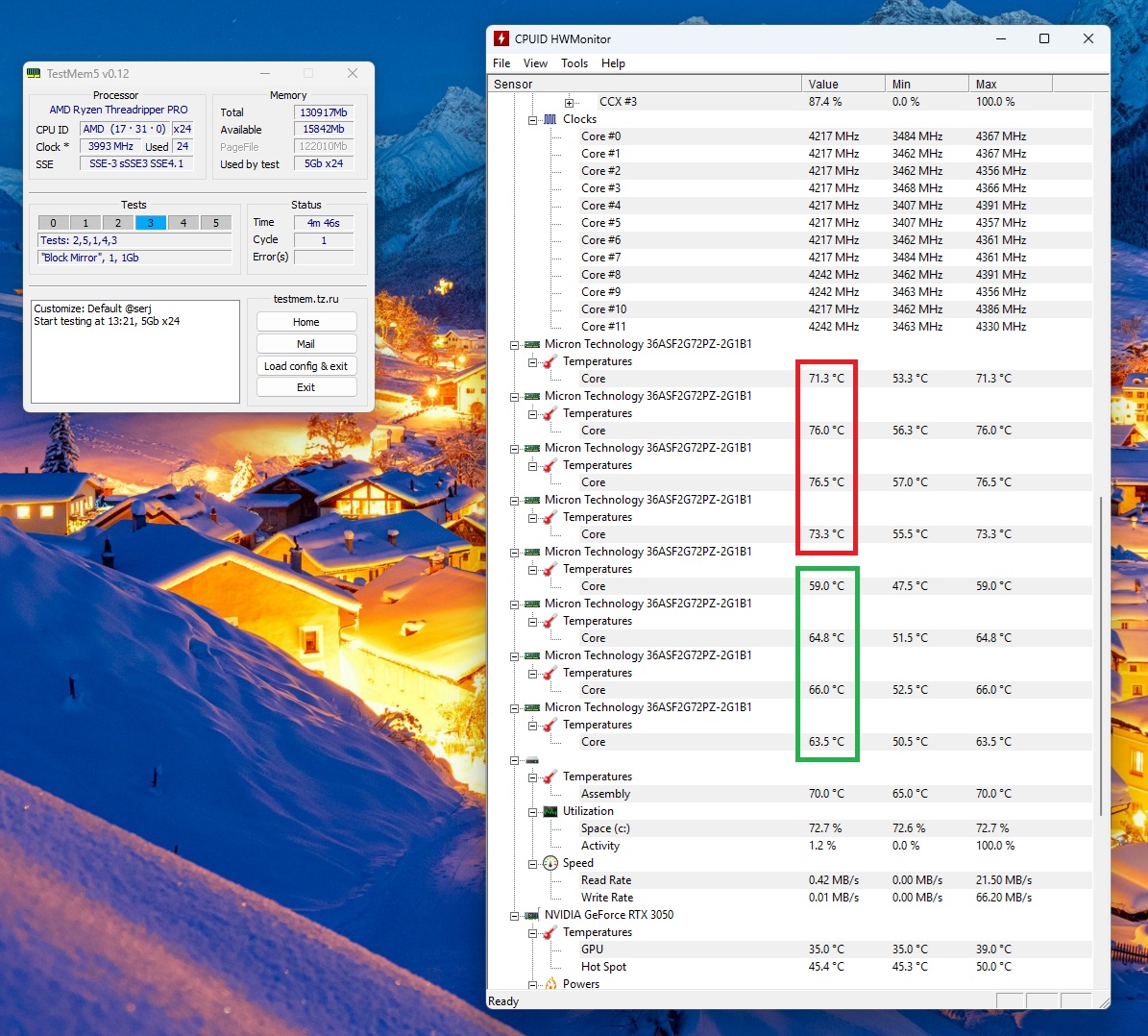The image size is (1148, 1036).
Task: Click the Home button in TestMem5
Action: 306,322
